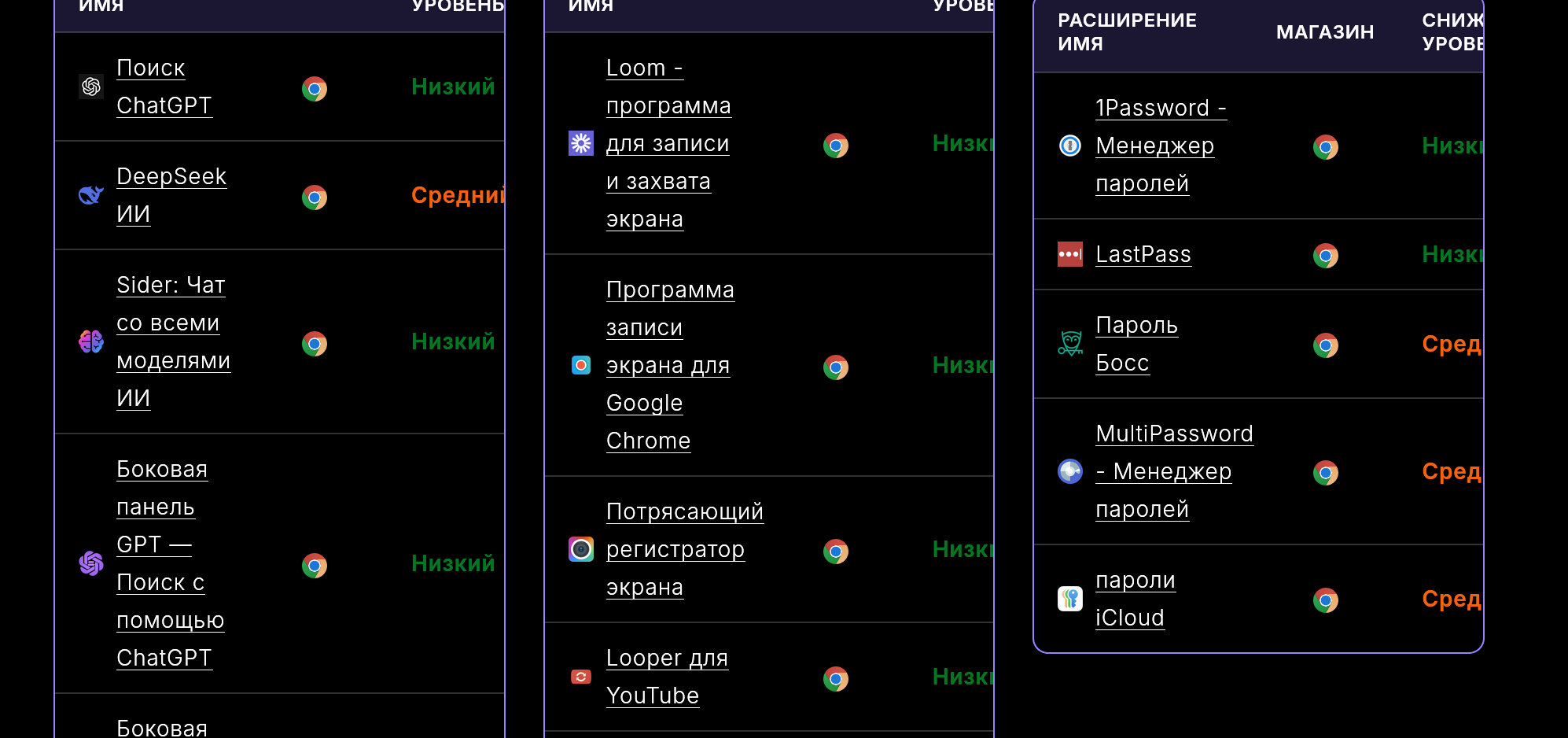Click the МАГАЗИН column header
1568x738 pixels.
pos(1325,32)
